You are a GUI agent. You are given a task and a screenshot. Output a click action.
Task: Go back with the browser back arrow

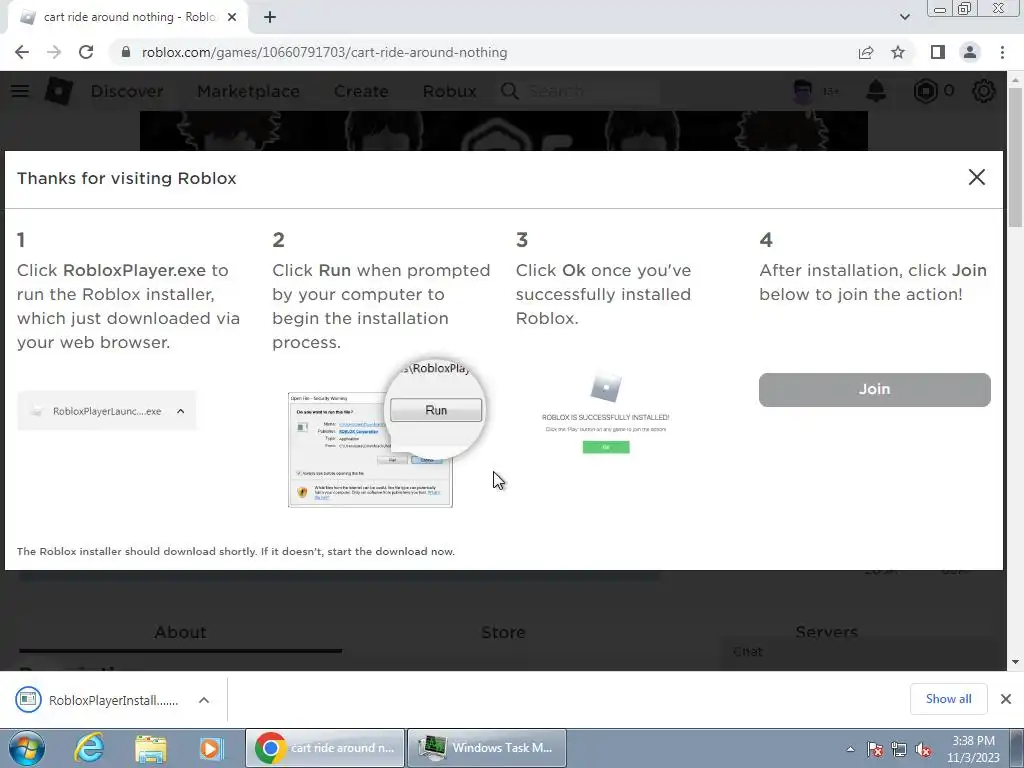point(22,52)
